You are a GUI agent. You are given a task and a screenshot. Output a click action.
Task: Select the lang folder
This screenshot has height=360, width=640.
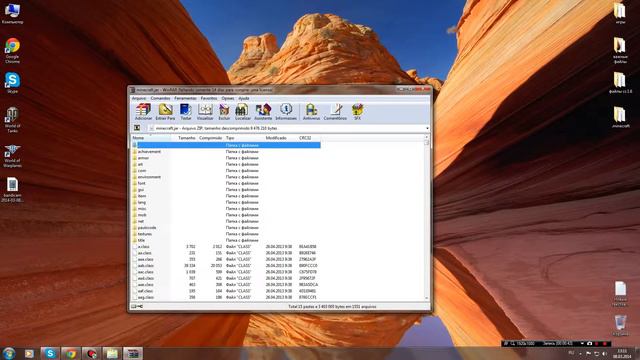coord(142,202)
